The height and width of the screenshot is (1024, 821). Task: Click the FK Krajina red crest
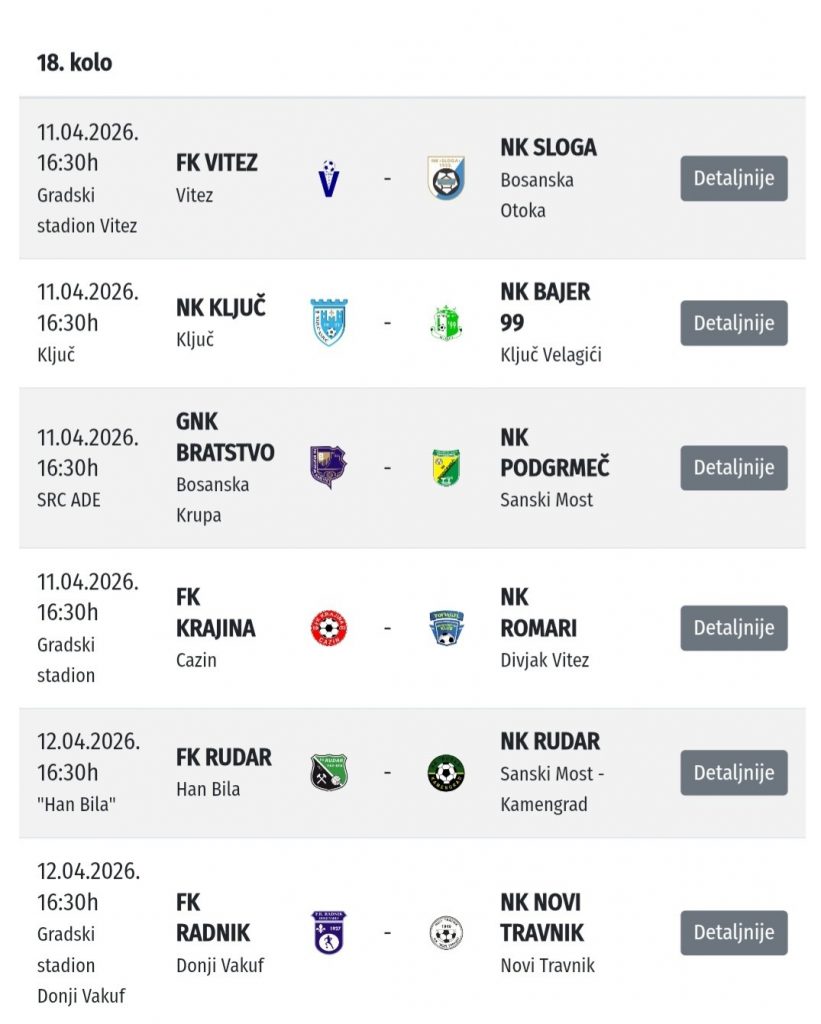(x=328, y=628)
